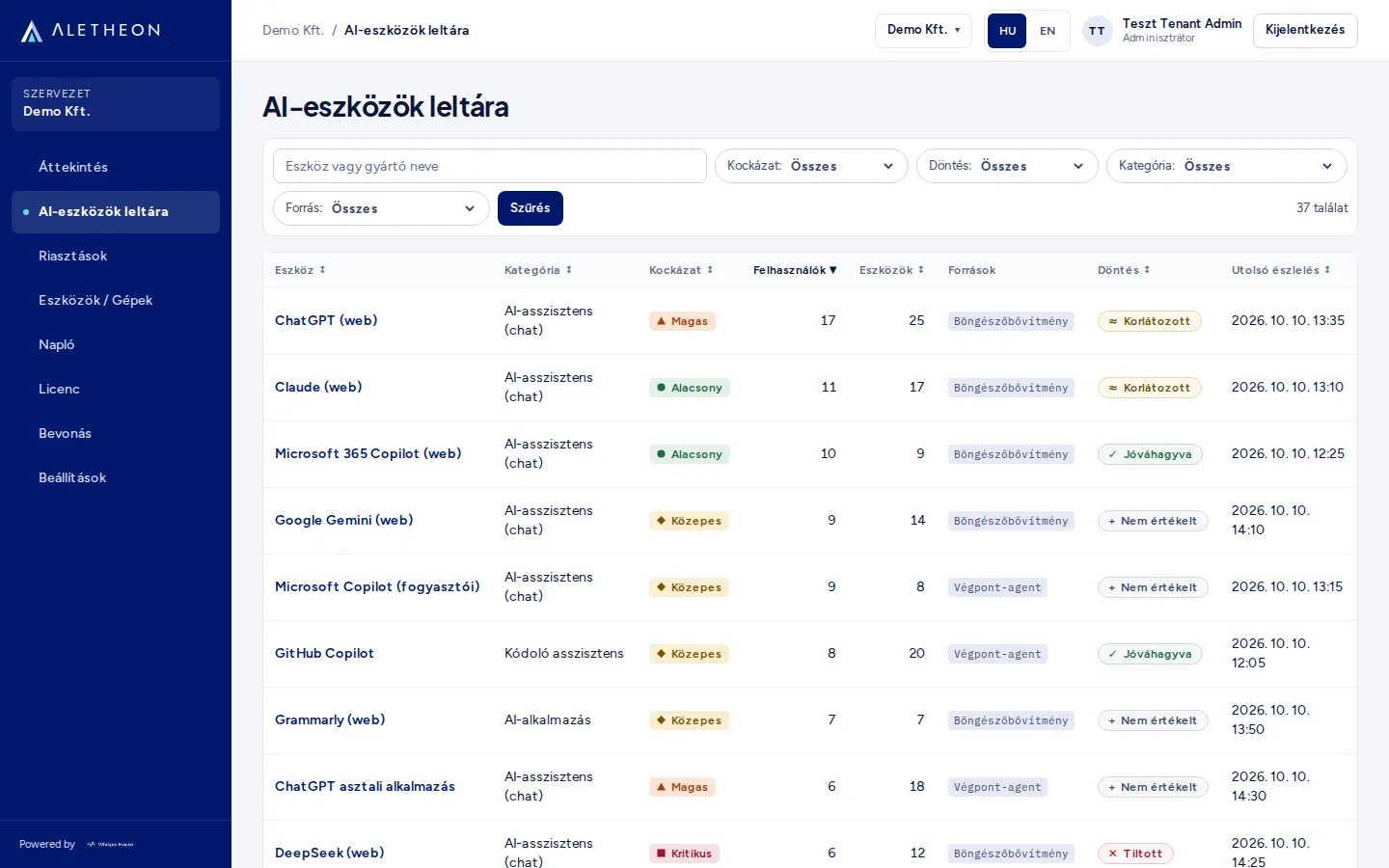Open Bevonás in the sidebar
The height and width of the screenshot is (868, 1389).
116,434
